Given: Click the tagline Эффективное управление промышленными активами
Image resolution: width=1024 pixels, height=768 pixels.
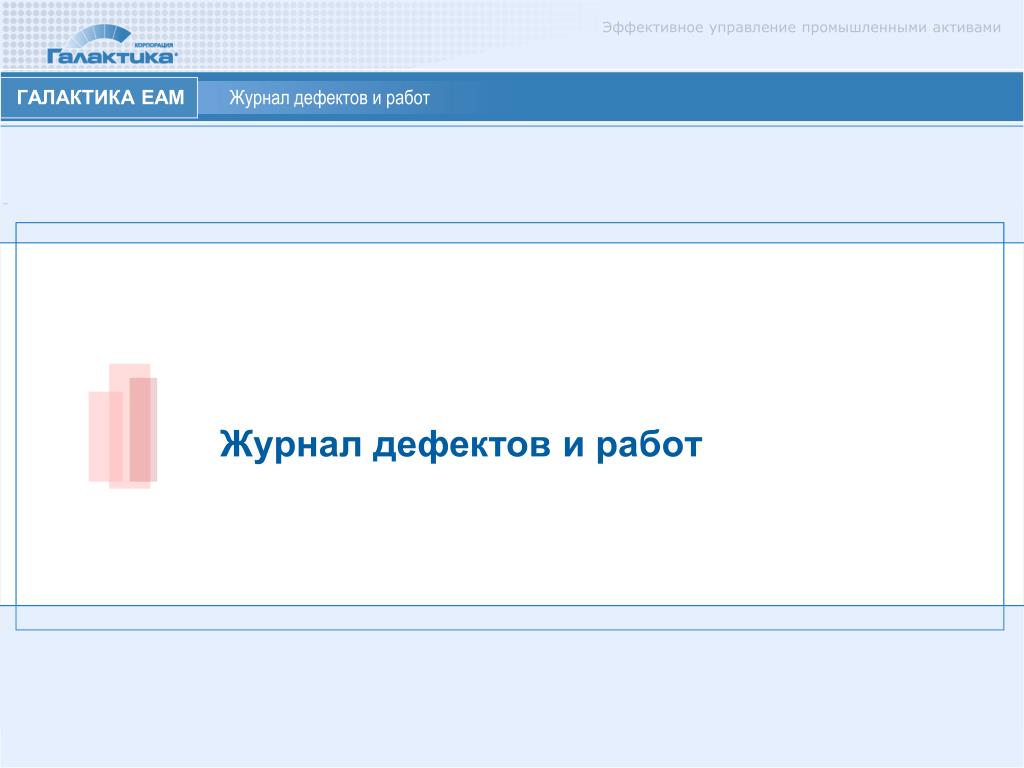Looking at the screenshot, I should click(801, 27).
